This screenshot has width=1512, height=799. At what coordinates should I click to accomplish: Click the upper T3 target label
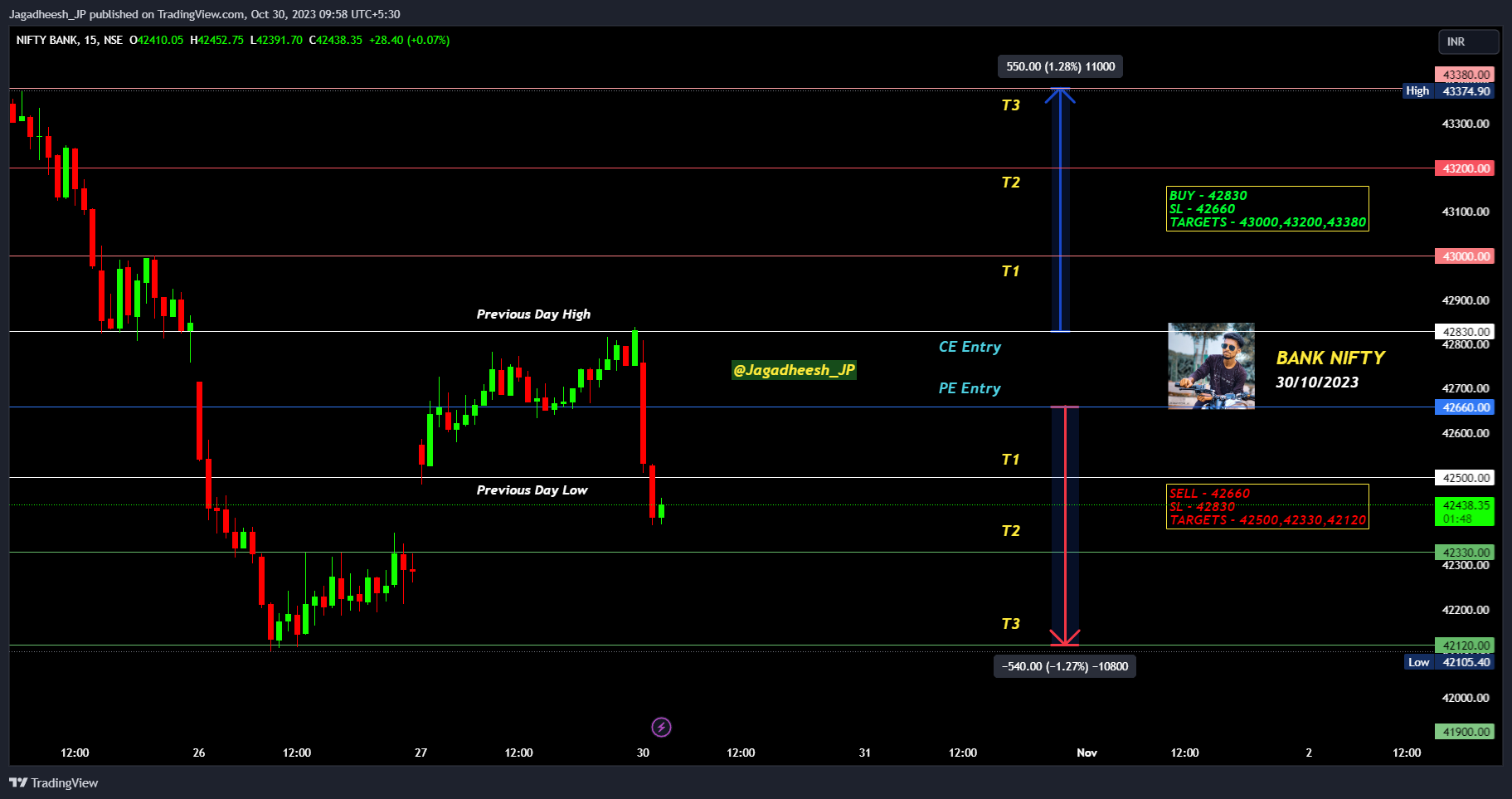pyautogui.click(x=1010, y=105)
